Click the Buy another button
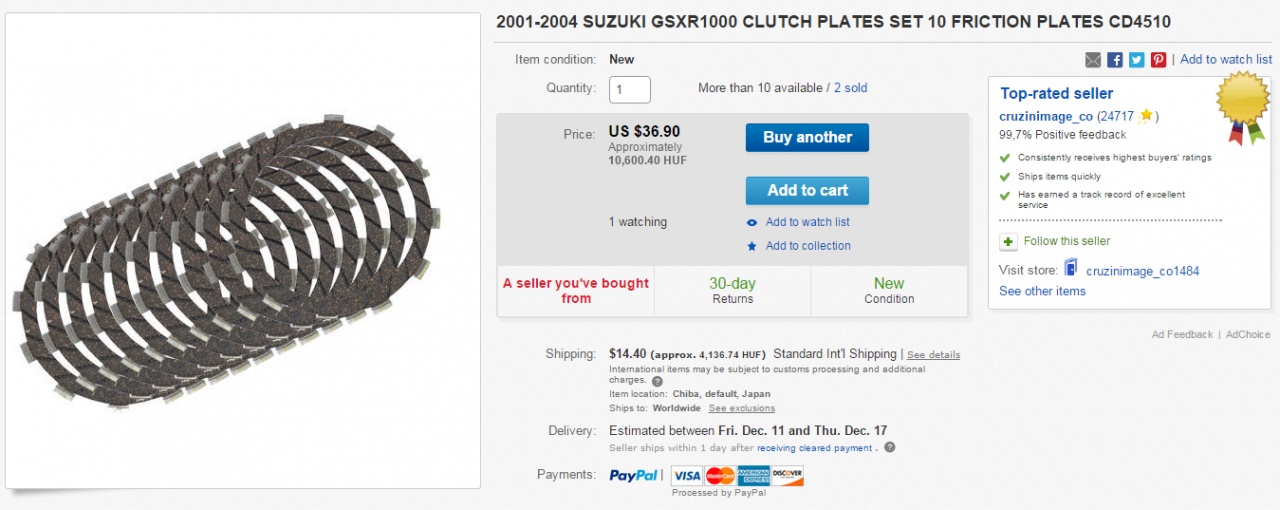This screenshot has height=510, width=1280. pos(807,138)
